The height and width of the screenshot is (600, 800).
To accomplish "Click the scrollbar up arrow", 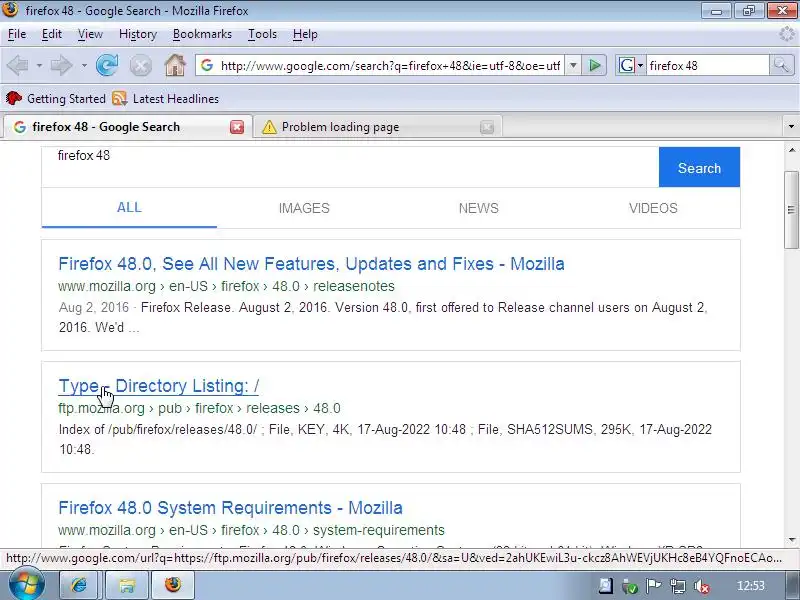I will click(x=791, y=150).
